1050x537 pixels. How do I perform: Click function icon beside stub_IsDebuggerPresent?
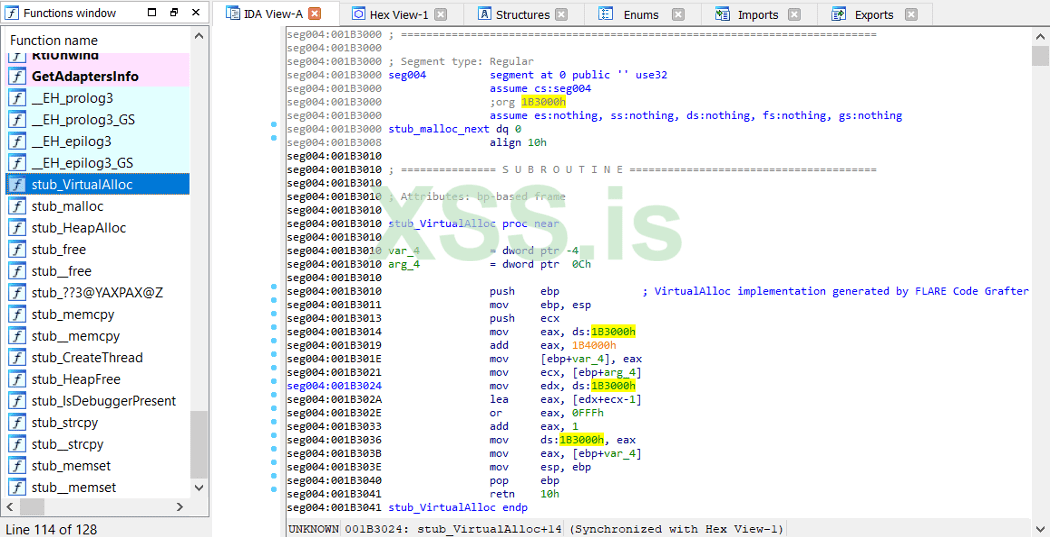coord(17,400)
